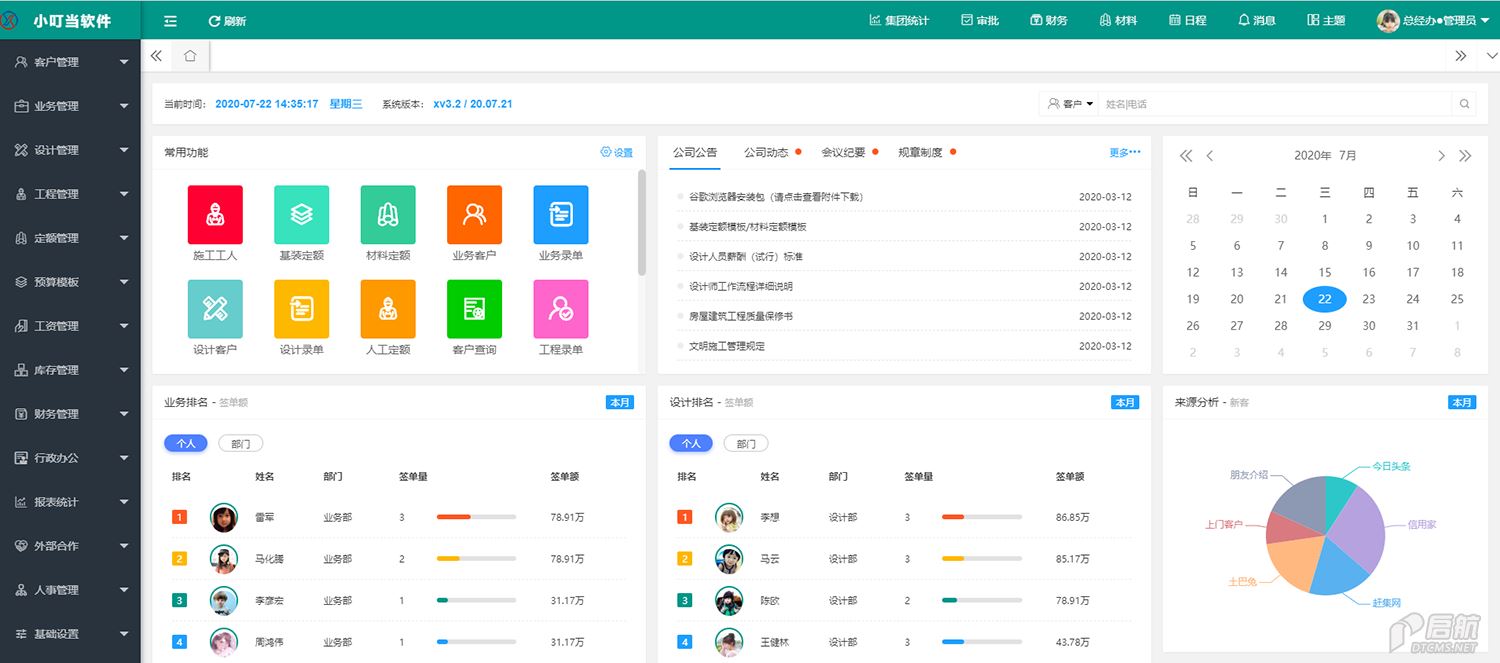This screenshot has width=1500, height=663.
Task: Open the 工程录单 shortcut icon
Action: 561,309
